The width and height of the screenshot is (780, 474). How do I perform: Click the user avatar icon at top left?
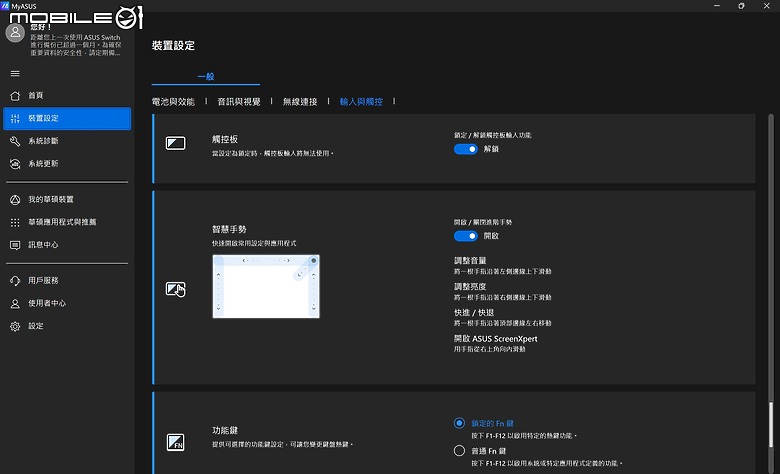point(15,33)
